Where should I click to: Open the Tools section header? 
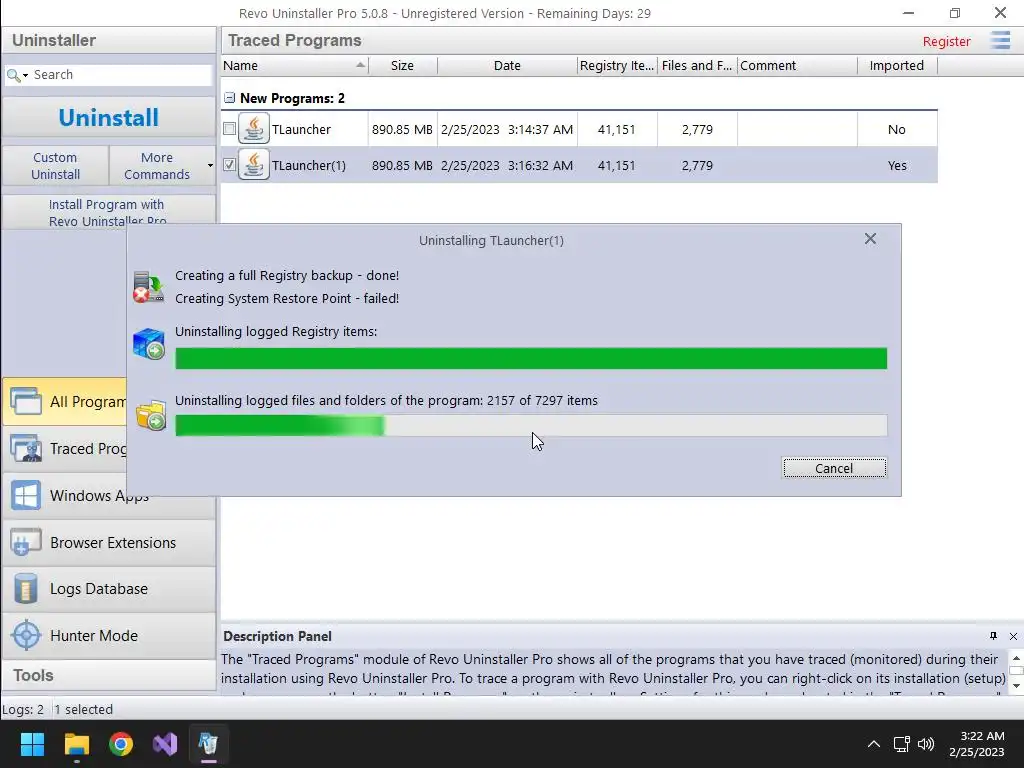pos(108,675)
